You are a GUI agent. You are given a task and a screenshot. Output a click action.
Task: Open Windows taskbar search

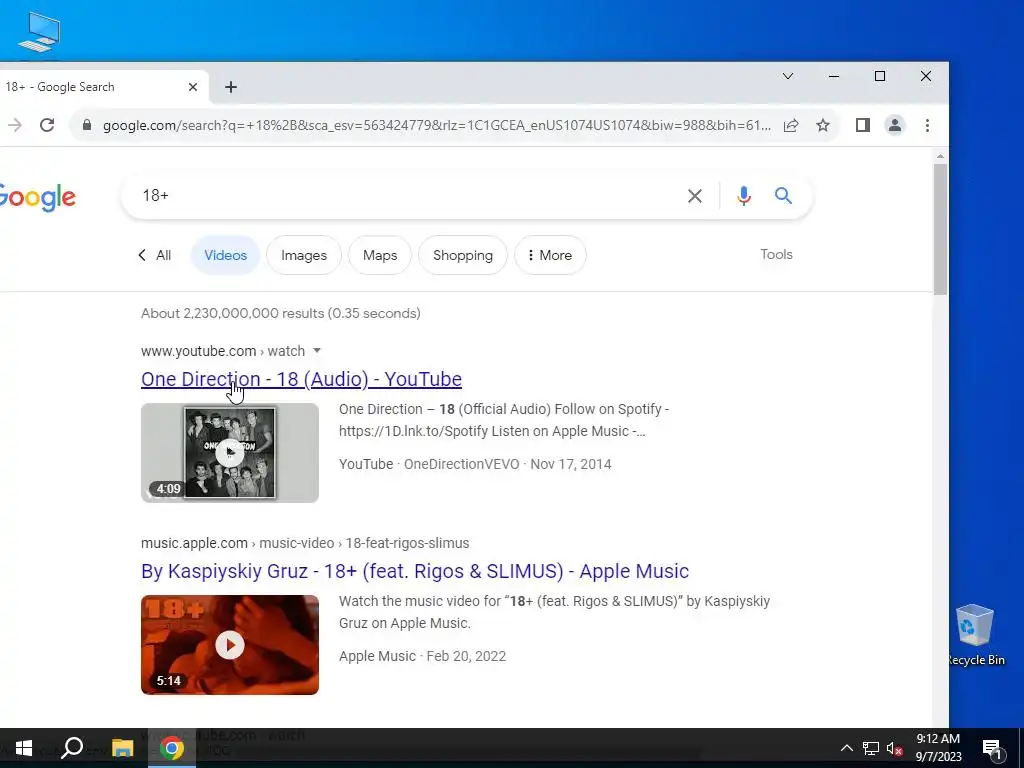point(72,748)
